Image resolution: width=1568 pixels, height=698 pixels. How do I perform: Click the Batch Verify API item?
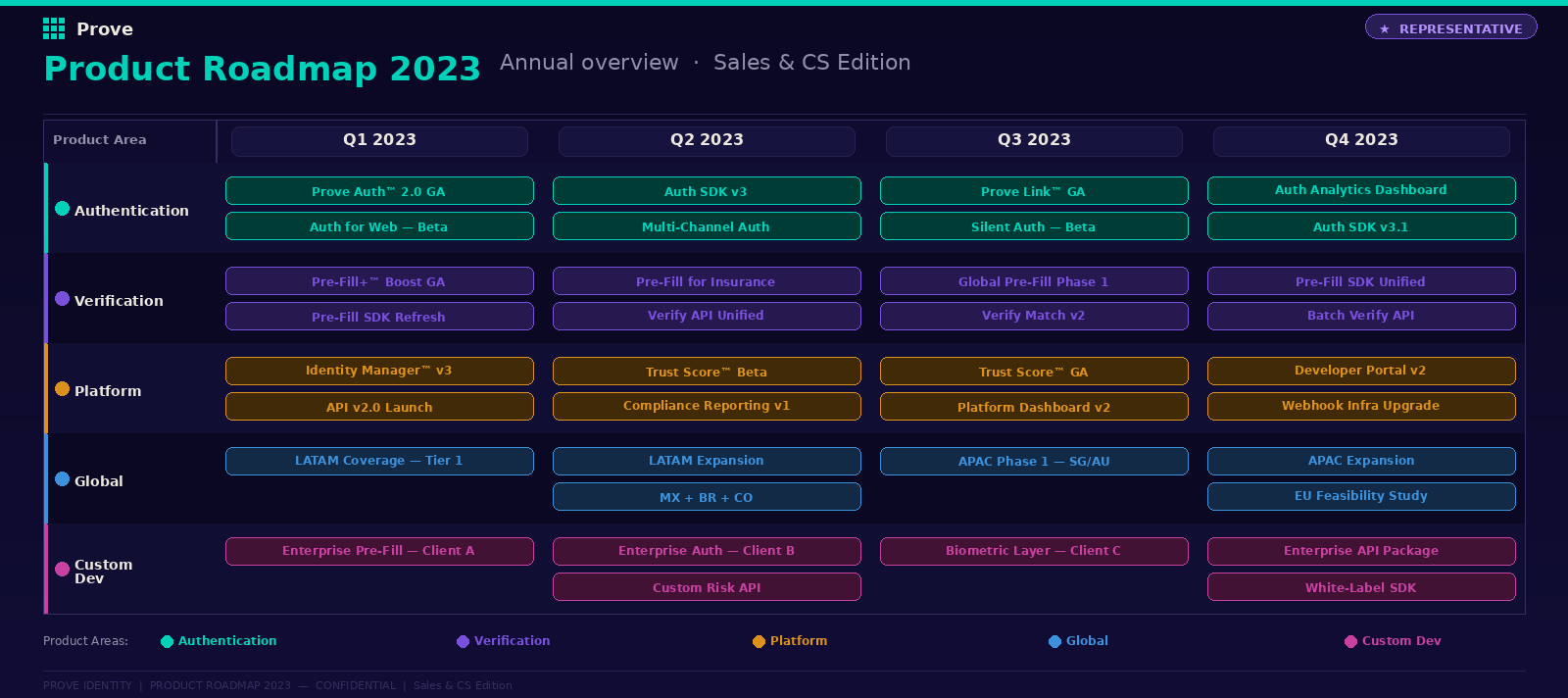tap(1361, 317)
